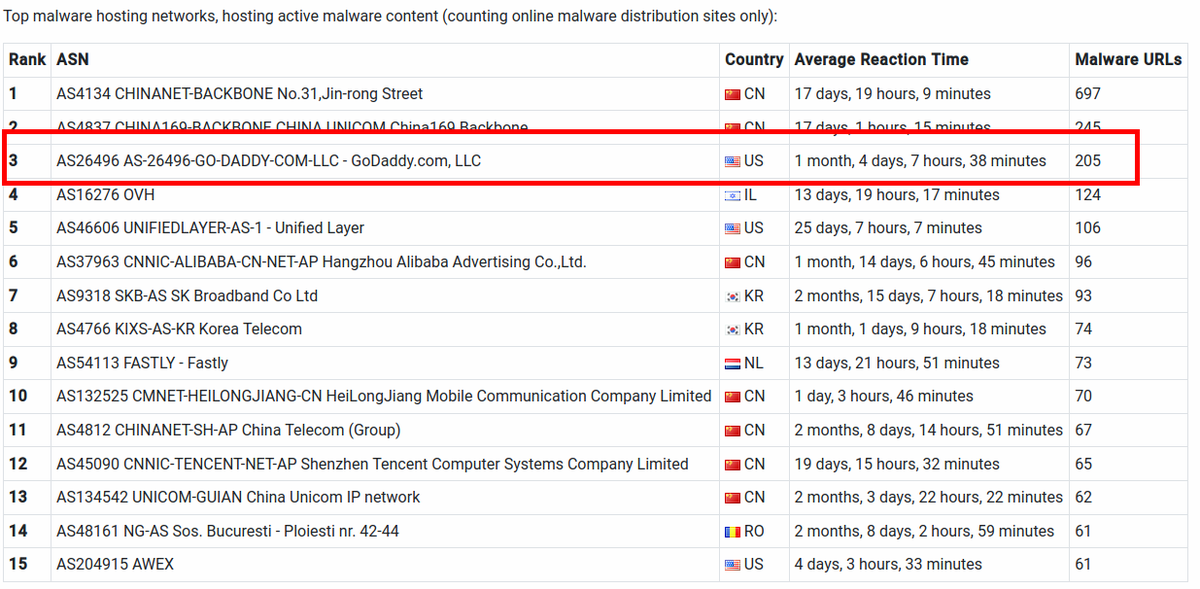Viewport: 1200px width, 589px height.
Task: Click malware URL count 96
Action: pos(1084,262)
